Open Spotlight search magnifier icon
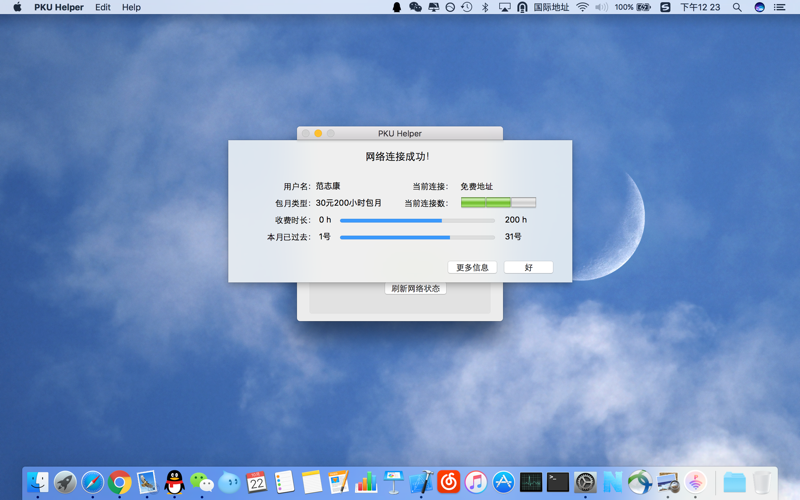This screenshot has width=800, height=500. pos(737,7)
